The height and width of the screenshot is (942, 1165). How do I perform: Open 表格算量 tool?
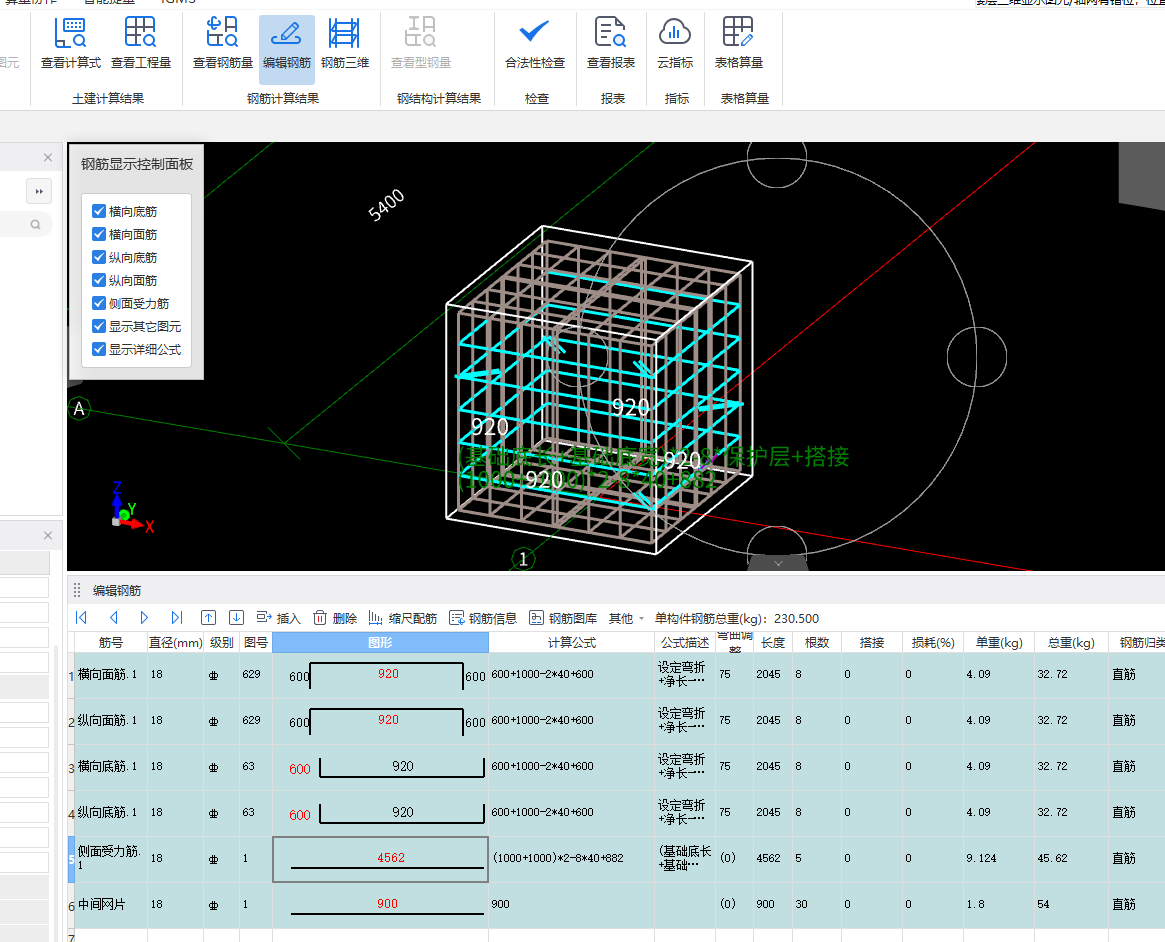739,45
